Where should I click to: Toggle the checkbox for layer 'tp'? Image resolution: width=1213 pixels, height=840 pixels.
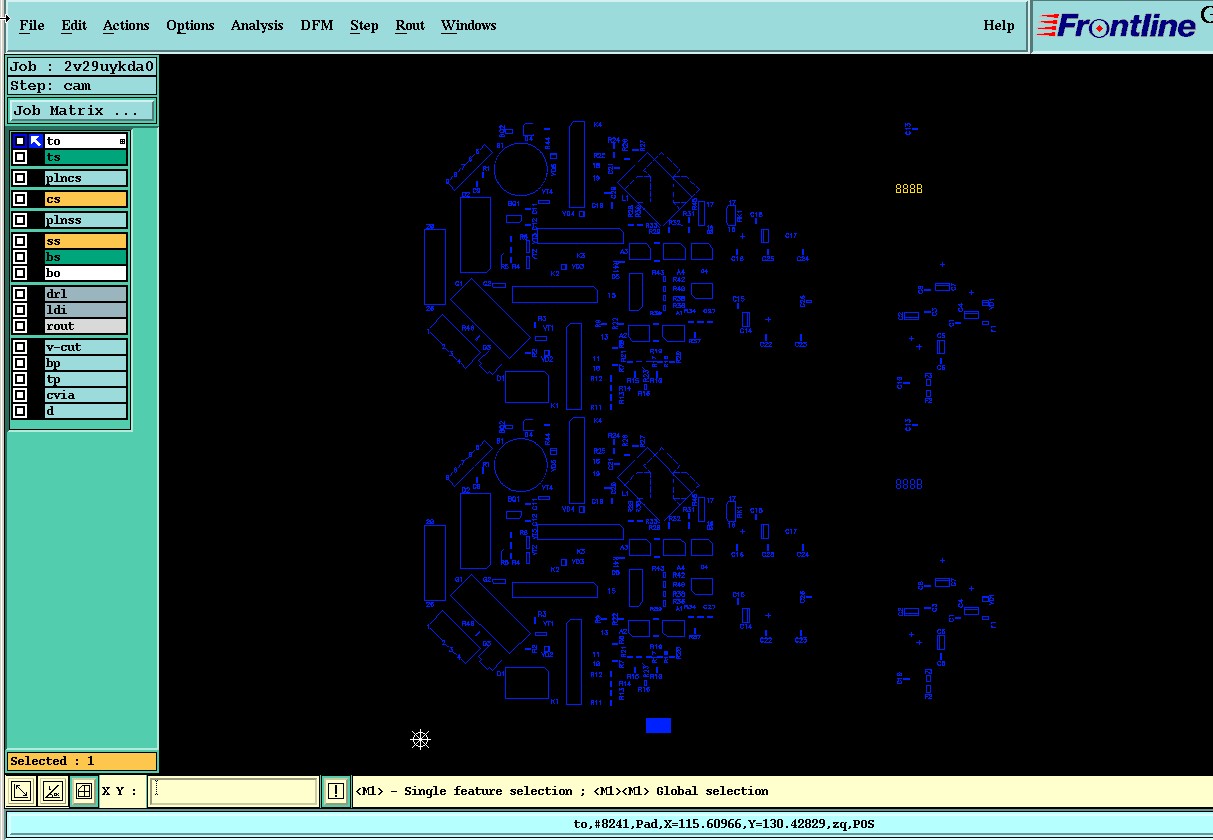tap(20, 379)
